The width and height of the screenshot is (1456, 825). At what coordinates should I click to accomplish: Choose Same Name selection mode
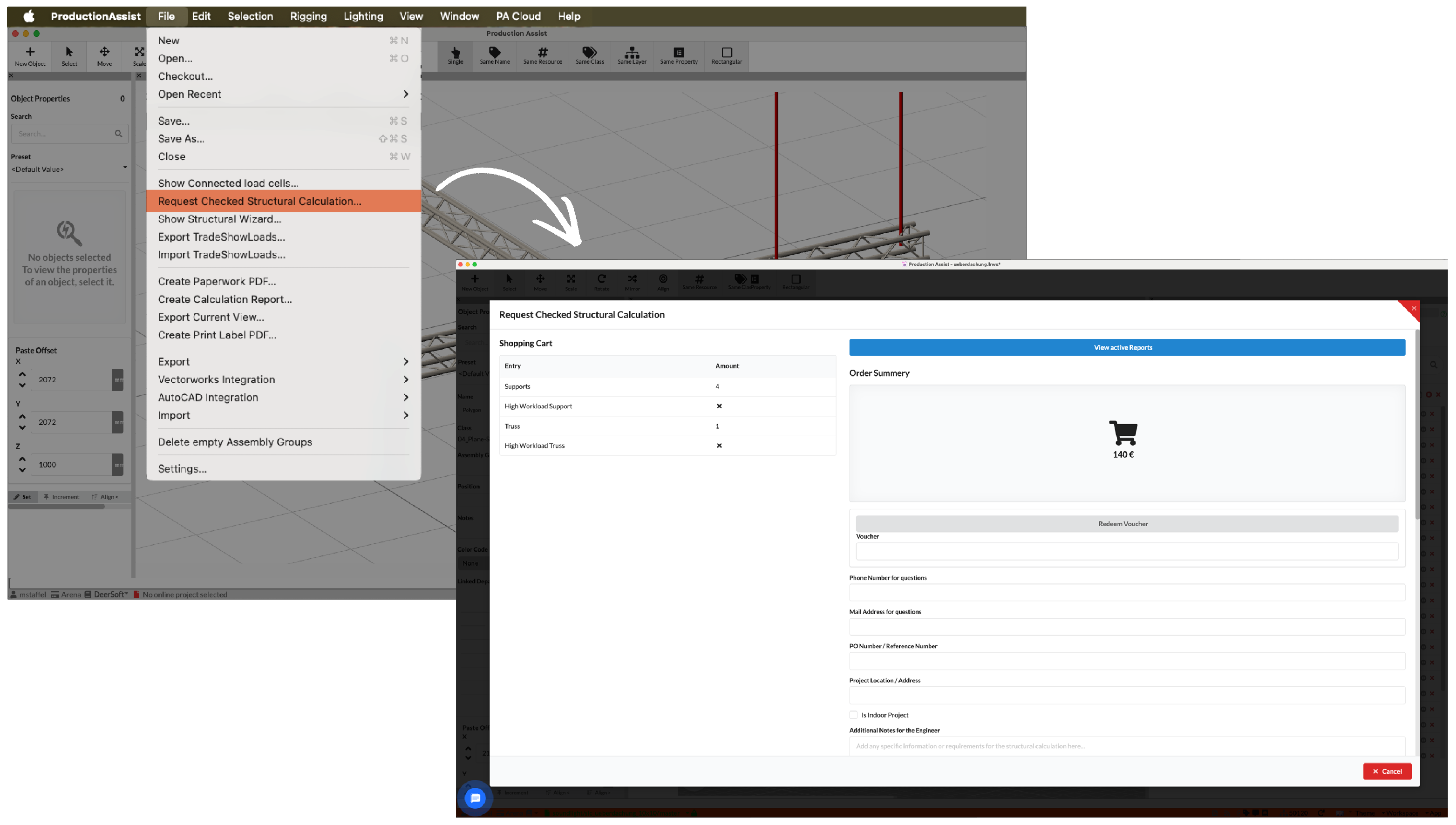pos(494,55)
